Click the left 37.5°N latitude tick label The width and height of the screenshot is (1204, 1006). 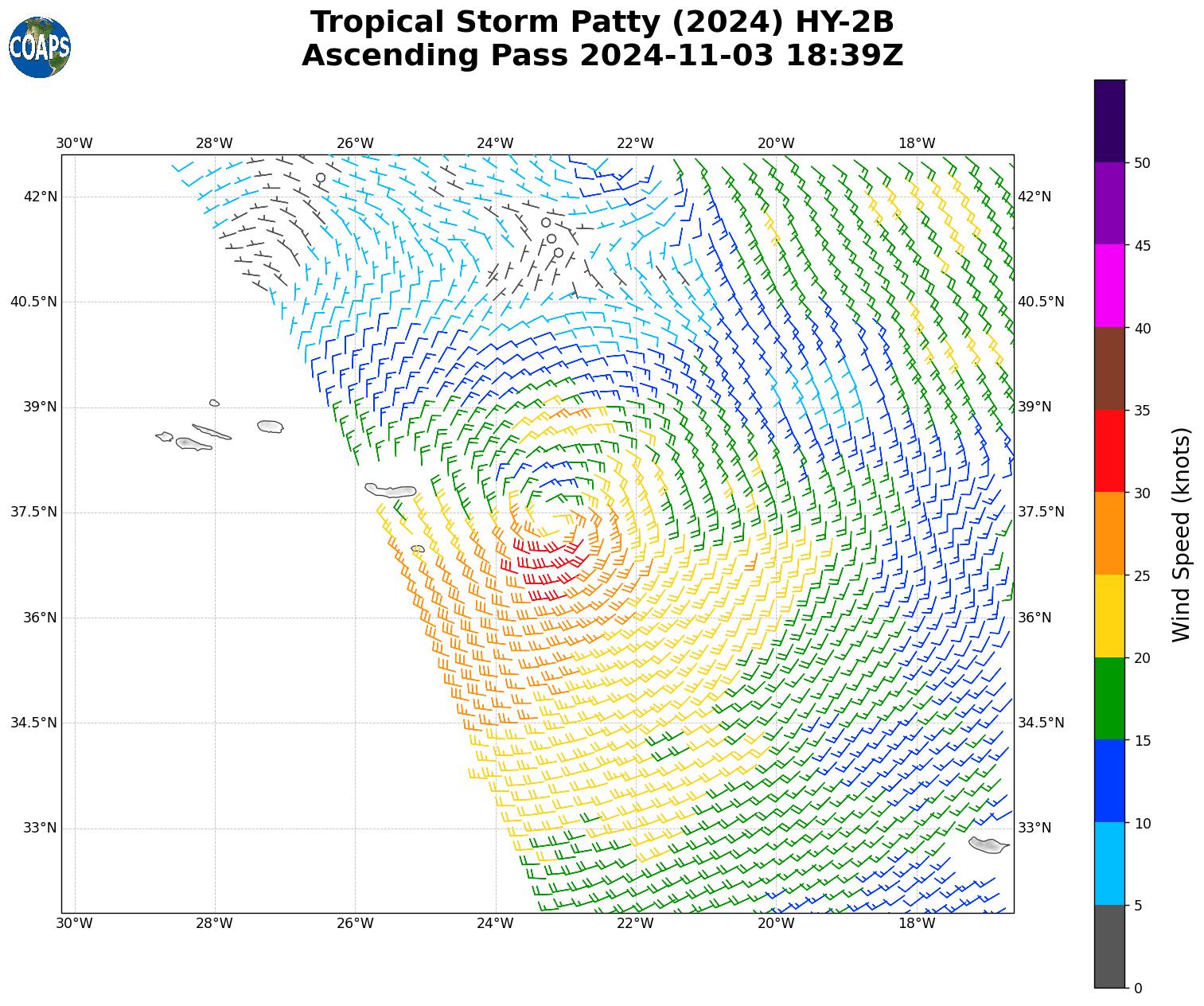[x=33, y=512]
